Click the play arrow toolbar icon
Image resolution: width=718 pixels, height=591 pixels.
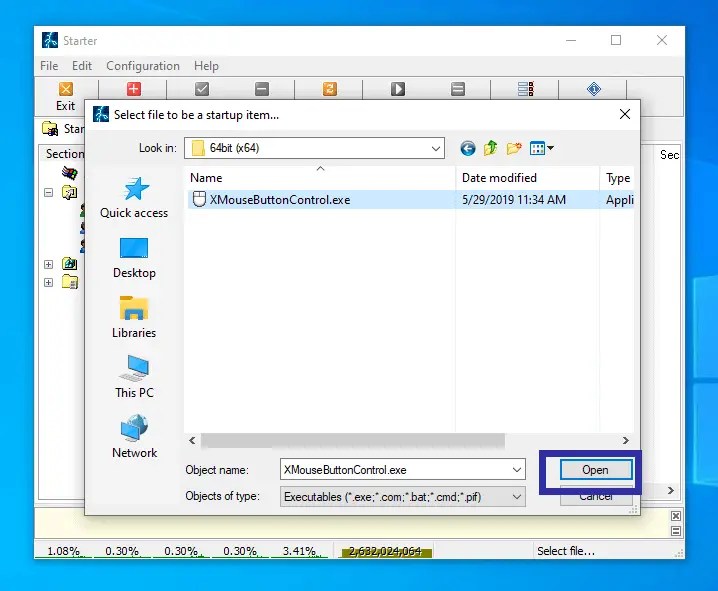click(x=397, y=89)
